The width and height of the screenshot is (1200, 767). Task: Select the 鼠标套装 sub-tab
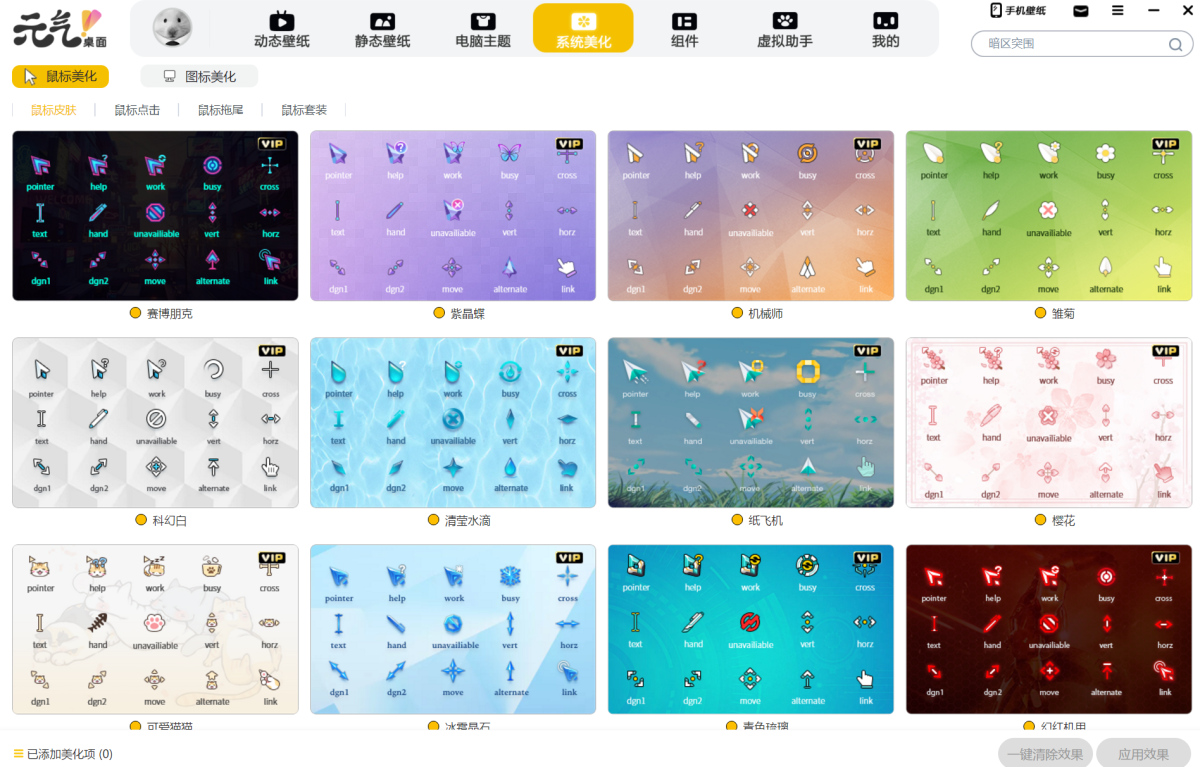coord(304,110)
